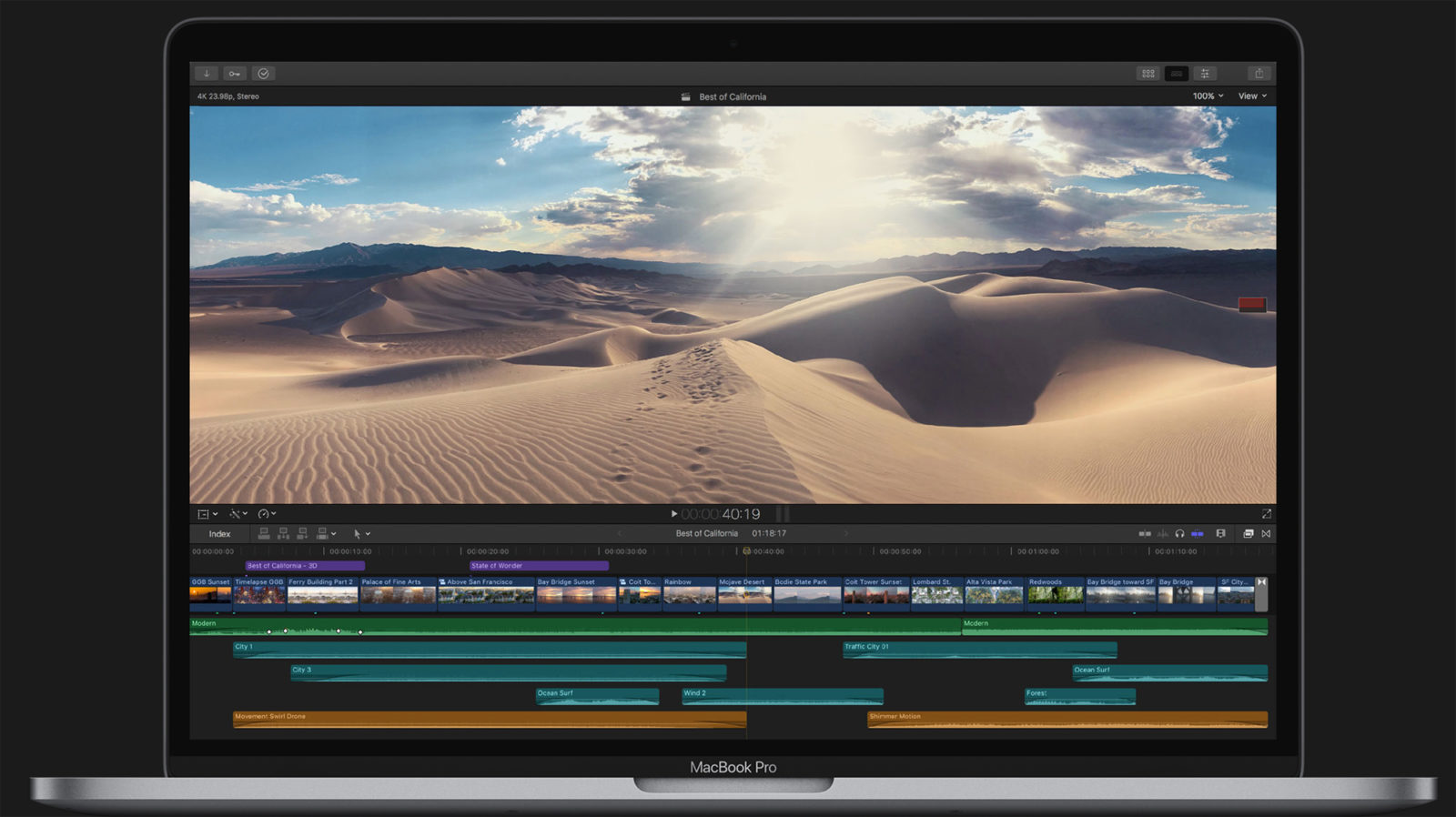
Task: Click the clapperboard icon beside viewer title
Action: [x=686, y=96]
